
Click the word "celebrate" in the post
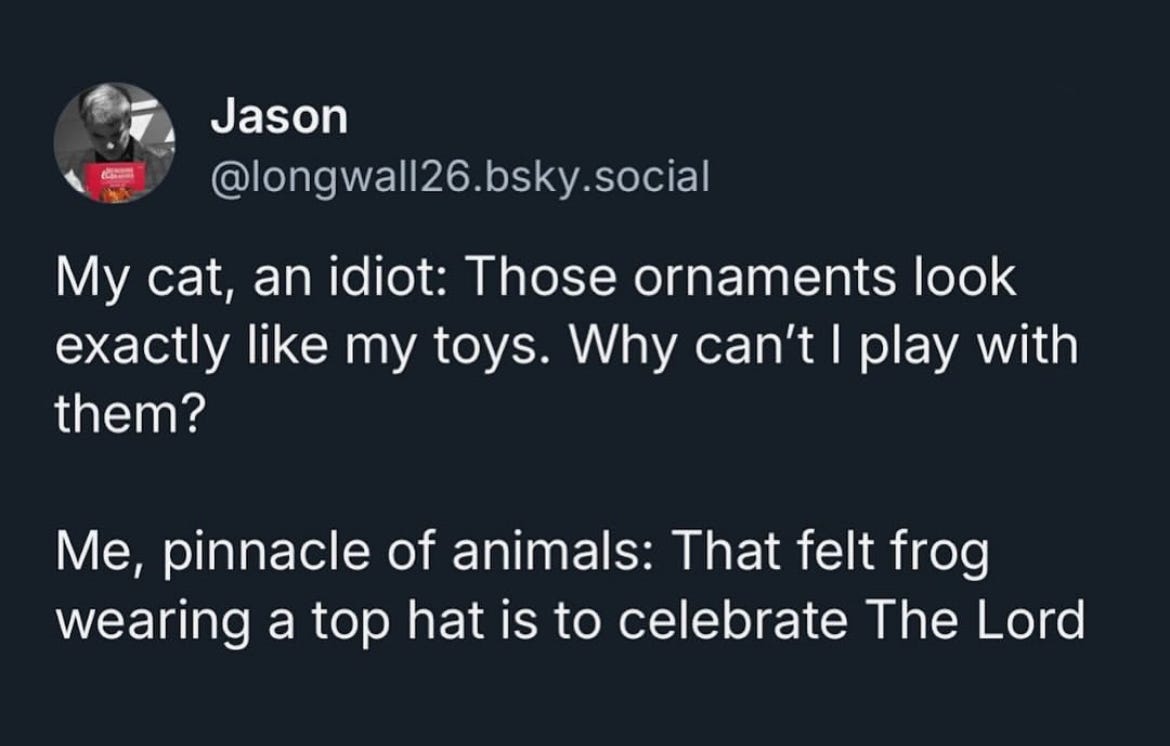point(737,621)
